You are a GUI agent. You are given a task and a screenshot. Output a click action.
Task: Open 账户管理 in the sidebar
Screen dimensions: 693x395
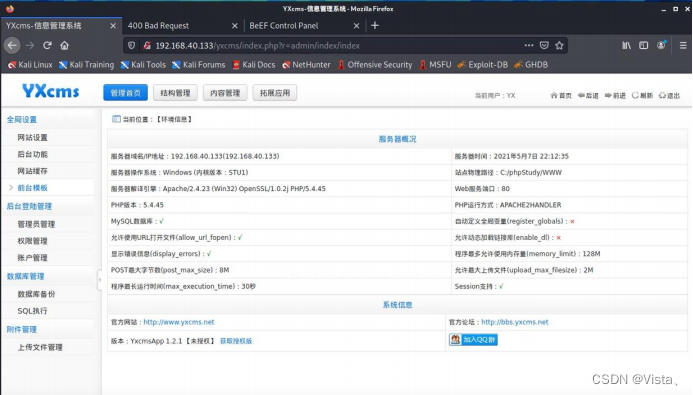pyautogui.click(x=32, y=258)
